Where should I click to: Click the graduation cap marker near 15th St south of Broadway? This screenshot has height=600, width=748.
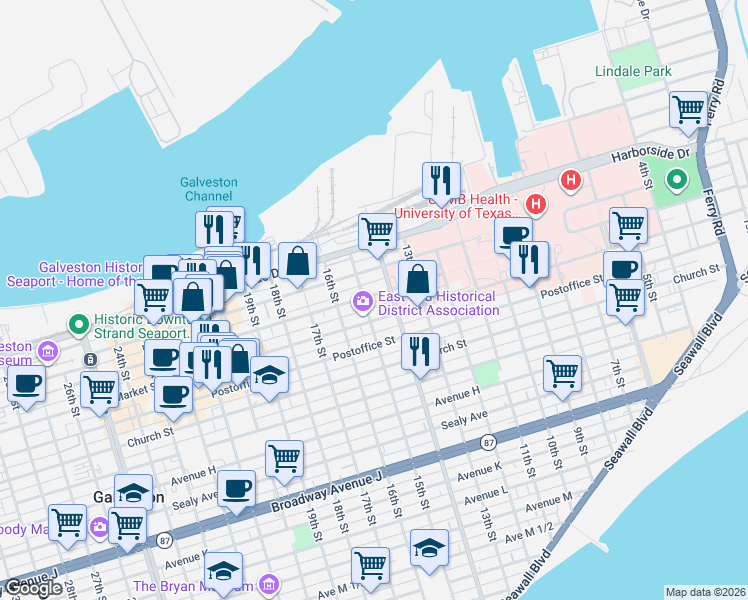tap(429, 550)
